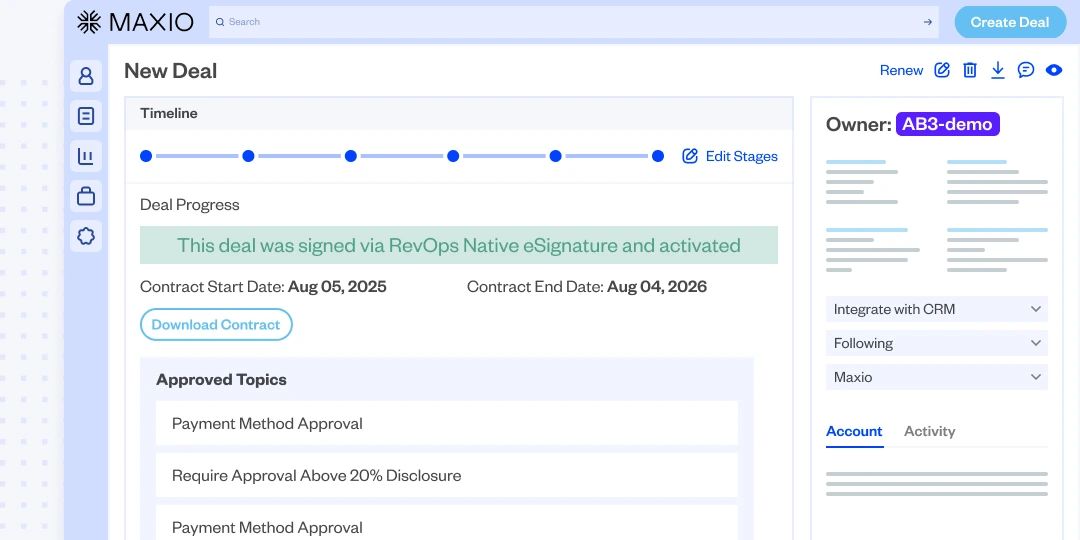Open the settings badge sidebar icon

click(85, 236)
